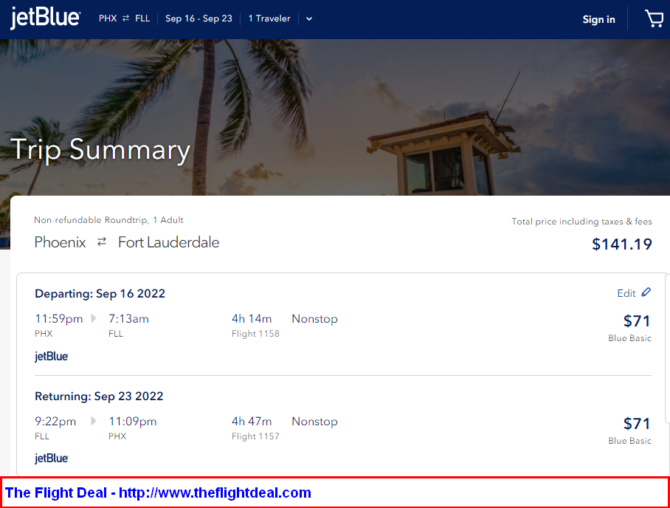Click the 11:59pm departure time
This screenshot has height=508, width=670.
click(x=59, y=319)
